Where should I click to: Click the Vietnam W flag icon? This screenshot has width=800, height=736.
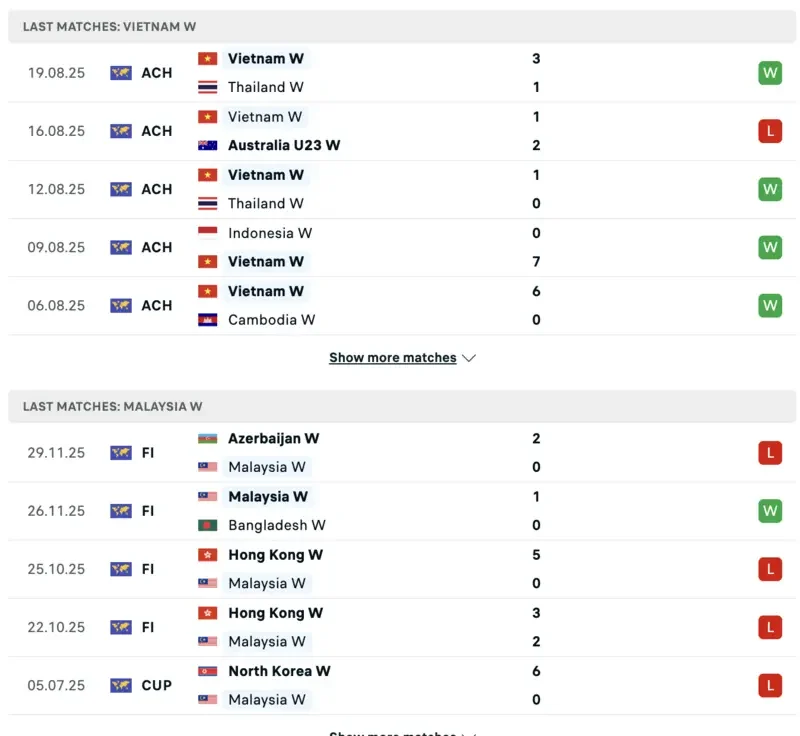pos(207,58)
